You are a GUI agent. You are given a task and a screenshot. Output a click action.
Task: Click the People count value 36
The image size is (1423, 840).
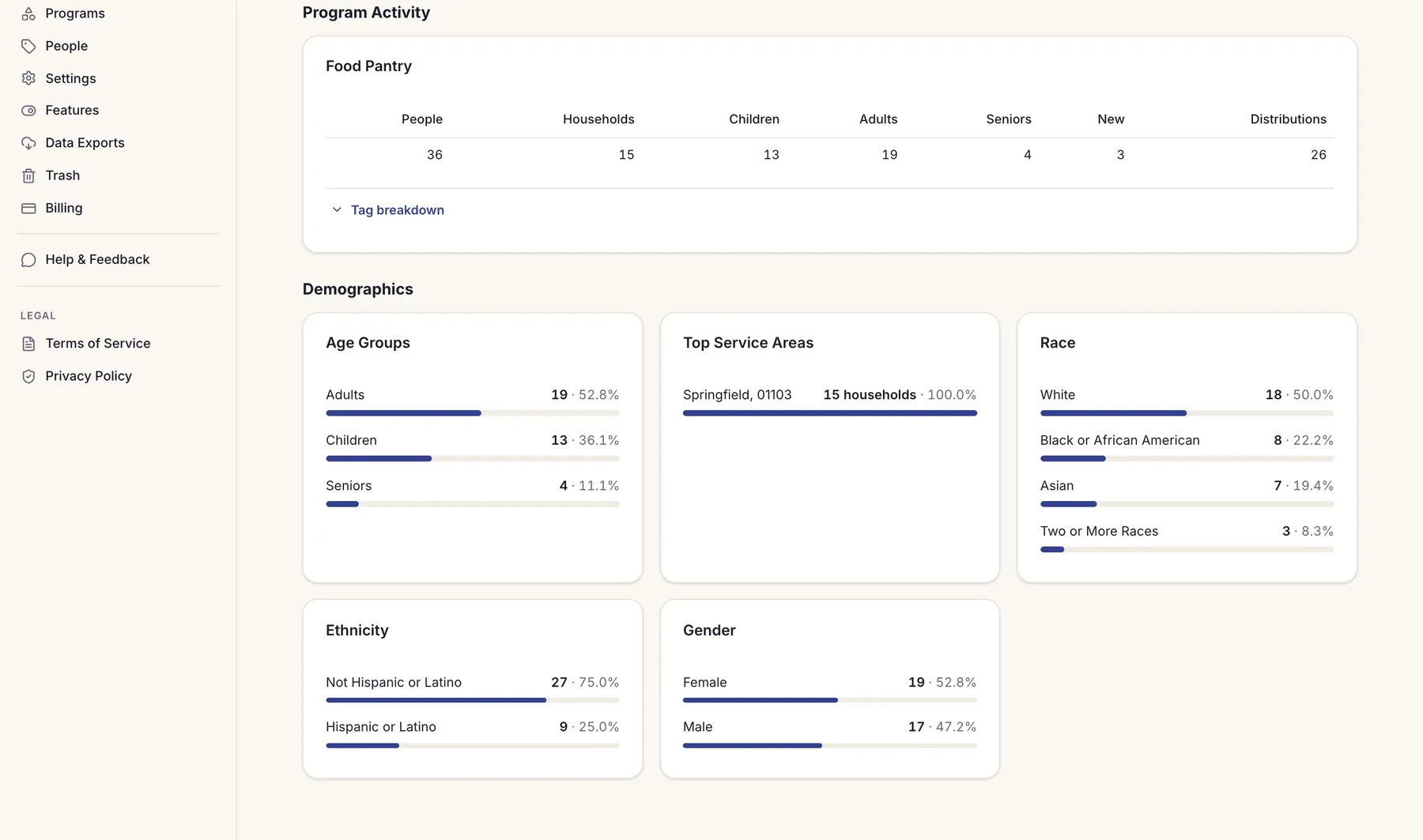tap(434, 155)
